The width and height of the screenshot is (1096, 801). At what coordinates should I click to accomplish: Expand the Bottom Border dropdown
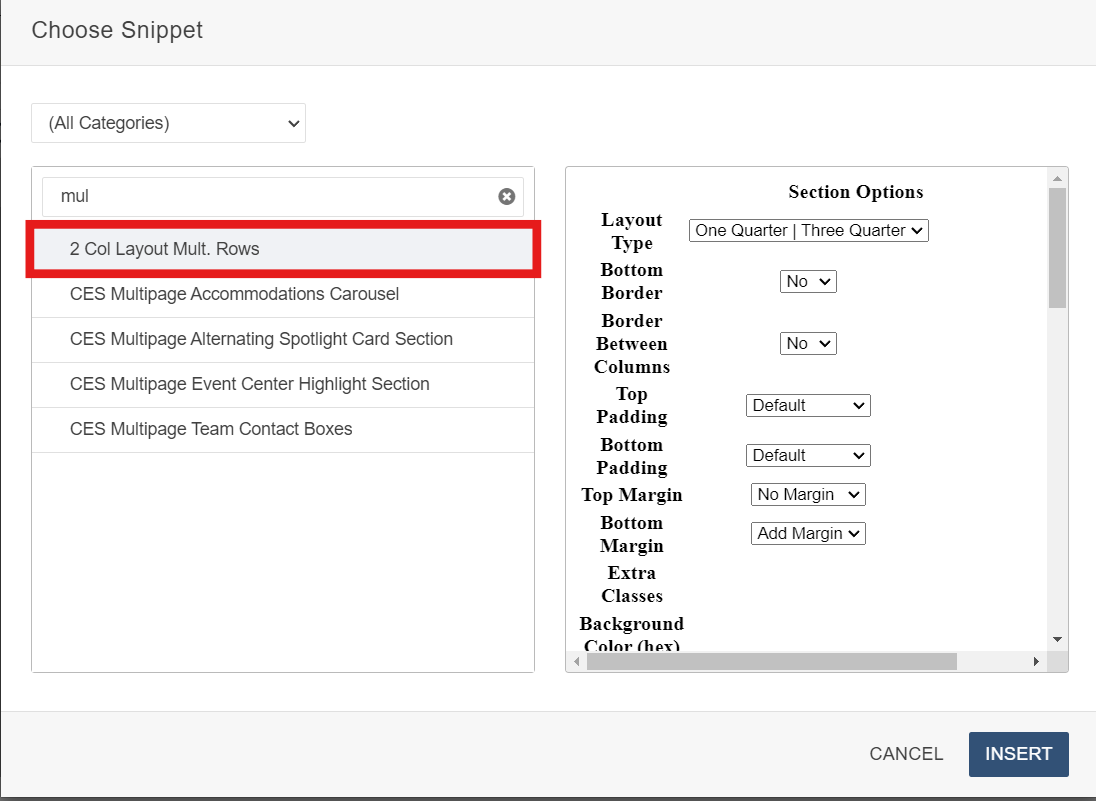[807, 282]
